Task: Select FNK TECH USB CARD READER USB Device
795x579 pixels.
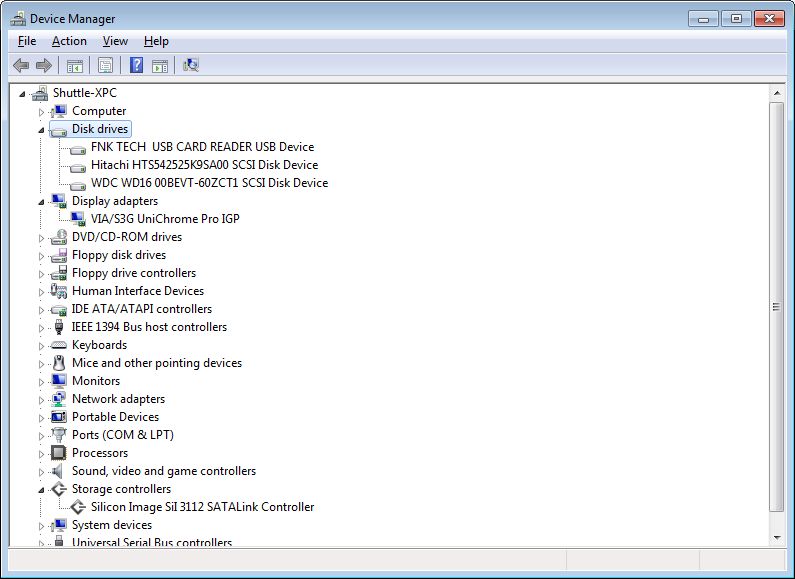Action: [202, 147]
